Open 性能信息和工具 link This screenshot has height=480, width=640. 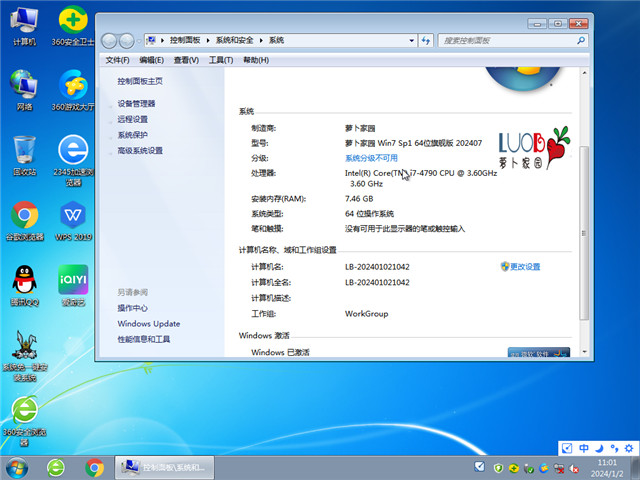(x=144, y=339)
